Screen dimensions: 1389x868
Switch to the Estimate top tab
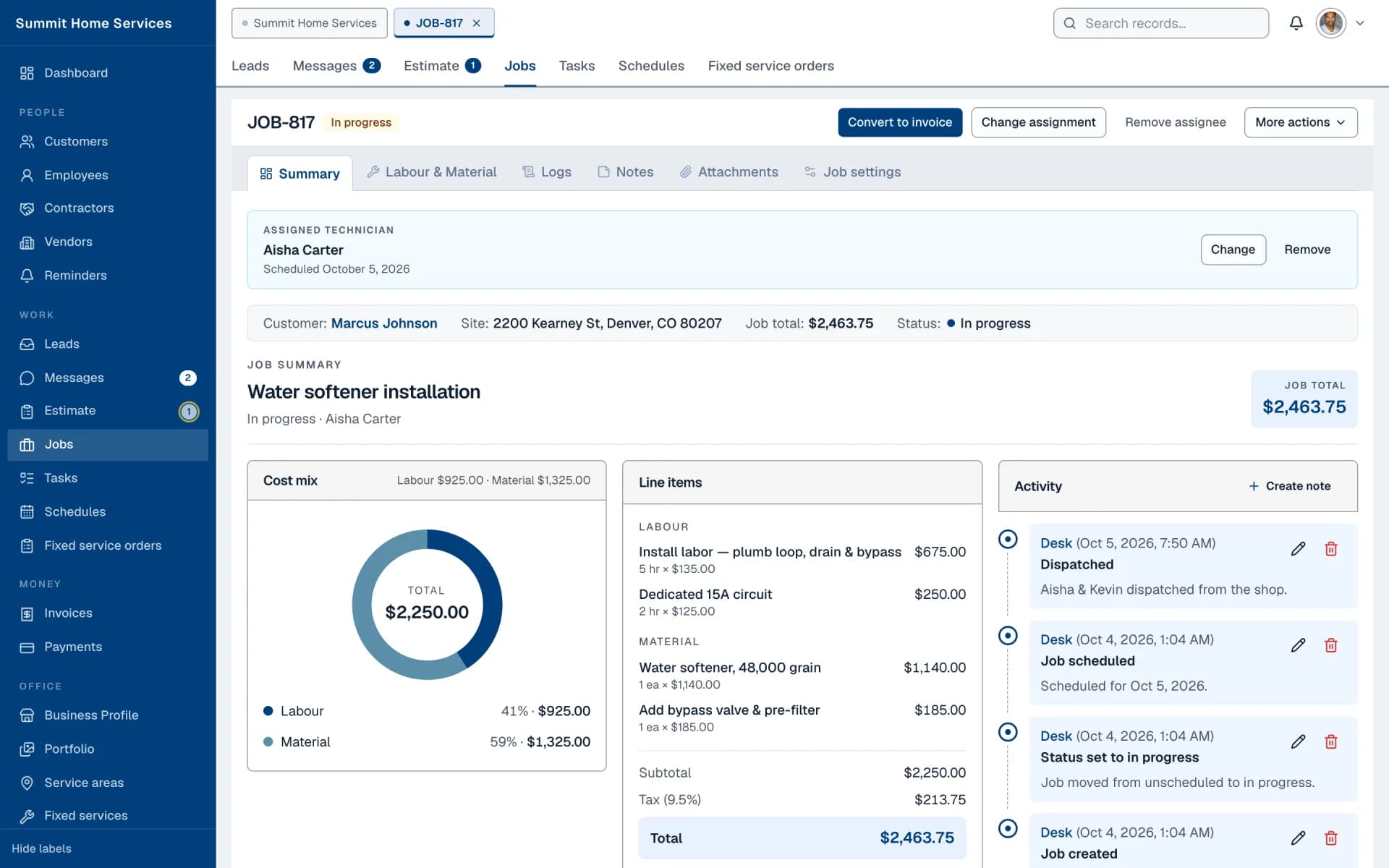coord(442,66)
